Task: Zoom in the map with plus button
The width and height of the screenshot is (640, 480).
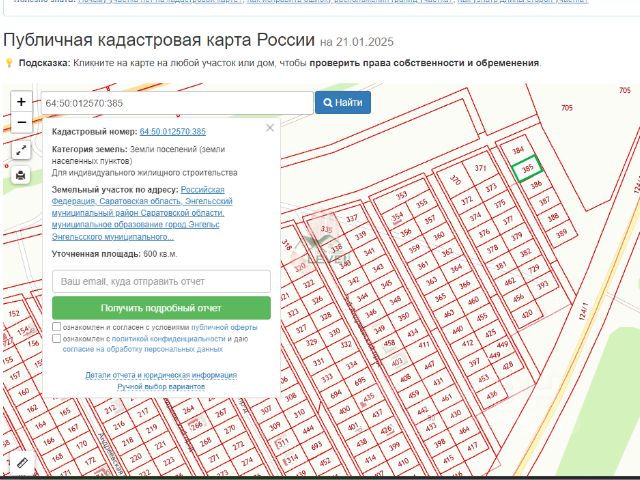Action: coord(21,102)
